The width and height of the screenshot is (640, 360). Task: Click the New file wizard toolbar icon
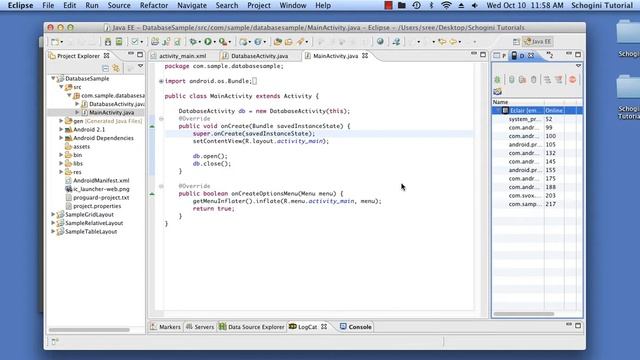click(x=54, y=42)
